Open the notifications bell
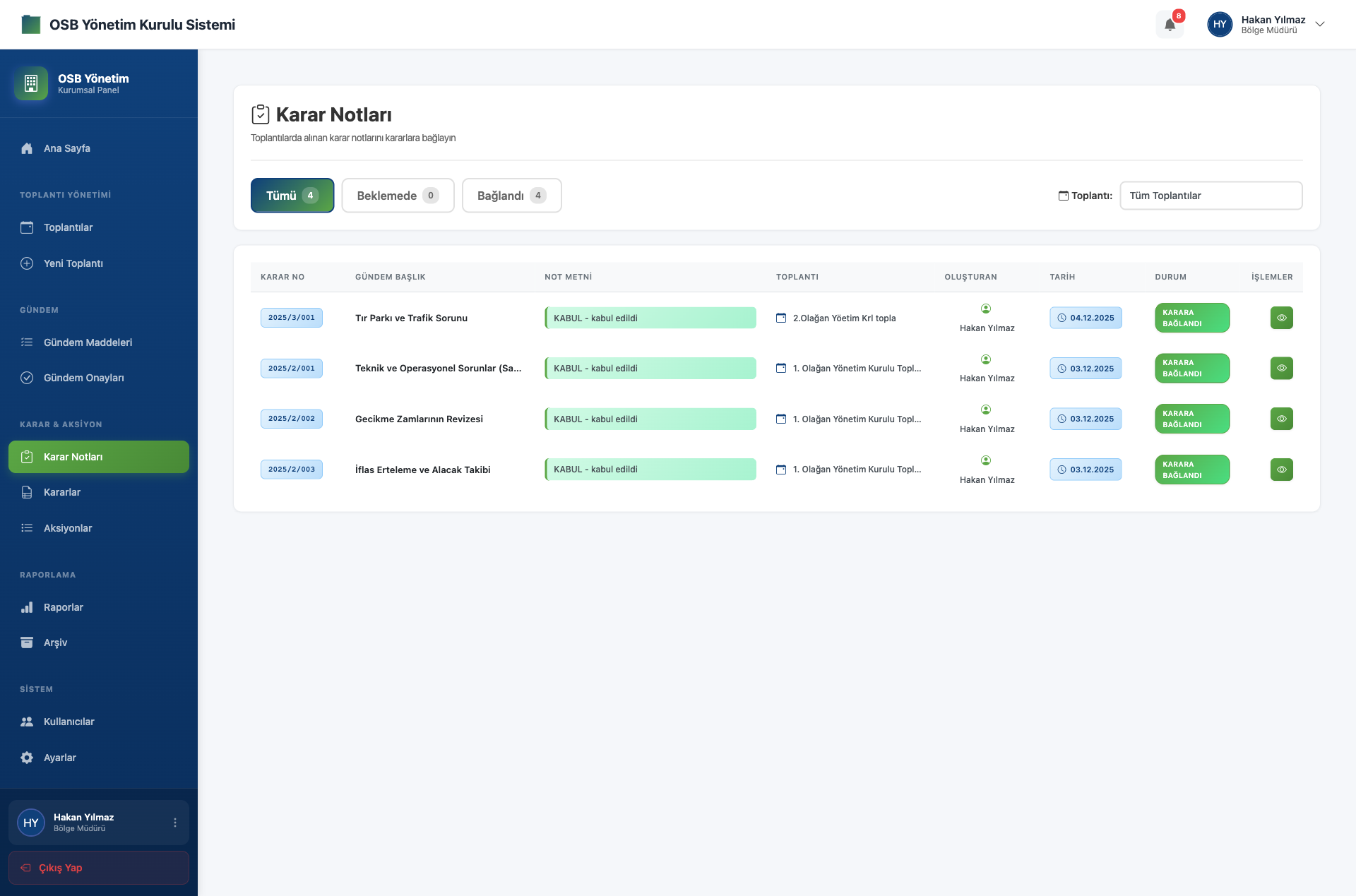 tap(1170, 25)
